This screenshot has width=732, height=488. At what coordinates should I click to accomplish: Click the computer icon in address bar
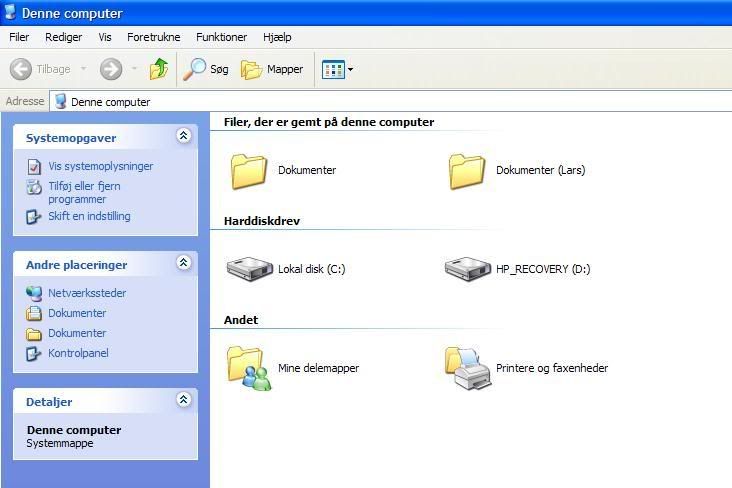[x=61, y=101]
